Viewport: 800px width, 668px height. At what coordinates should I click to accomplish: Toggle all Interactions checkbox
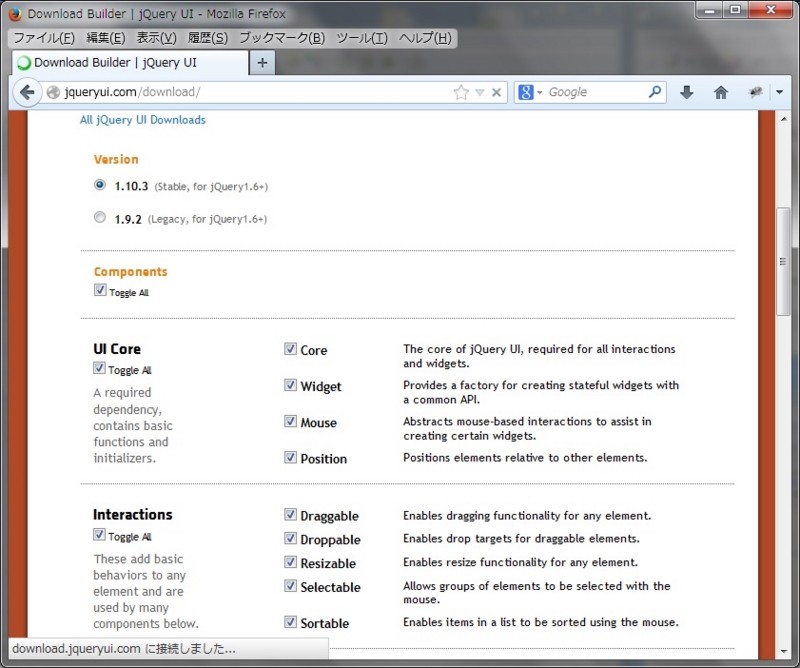(x=99, y=534)
